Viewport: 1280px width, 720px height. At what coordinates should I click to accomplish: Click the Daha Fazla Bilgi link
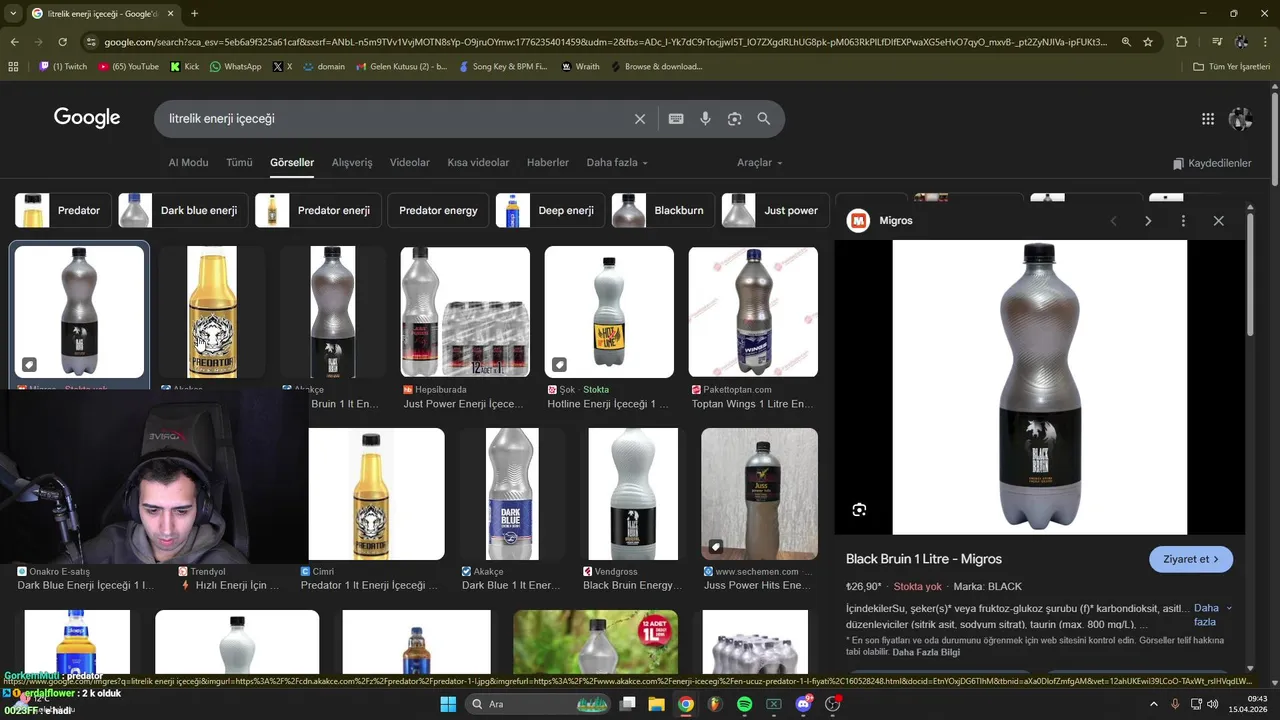click(926, 652)
